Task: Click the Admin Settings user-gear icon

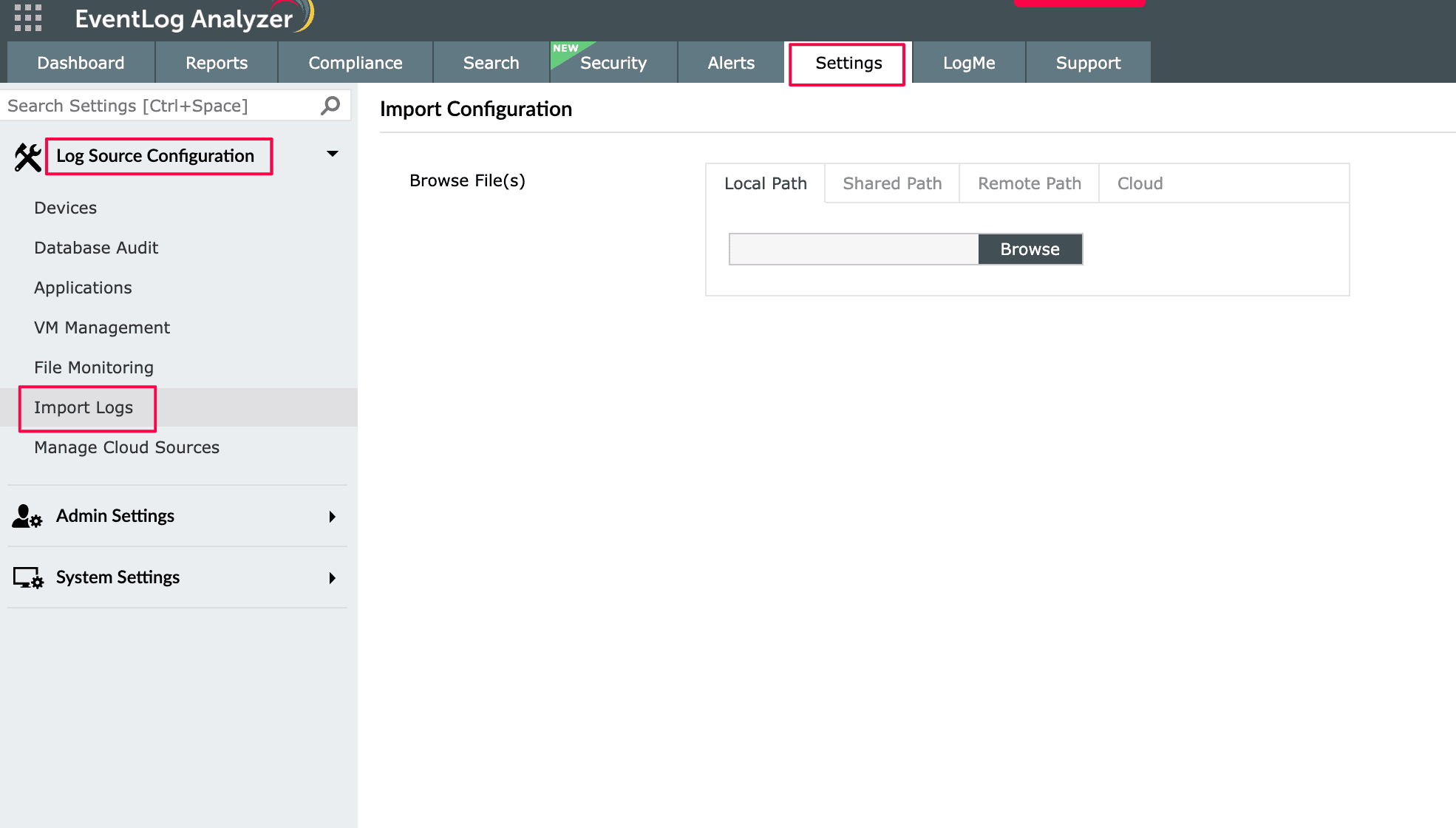Action: (x=28, y=516)
